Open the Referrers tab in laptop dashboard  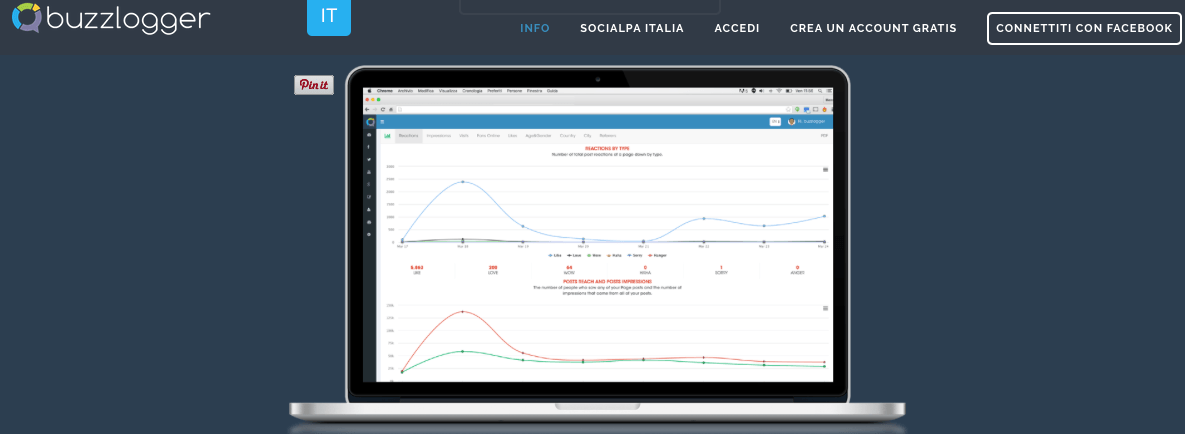pyautogui.click(x=608, y=135)
